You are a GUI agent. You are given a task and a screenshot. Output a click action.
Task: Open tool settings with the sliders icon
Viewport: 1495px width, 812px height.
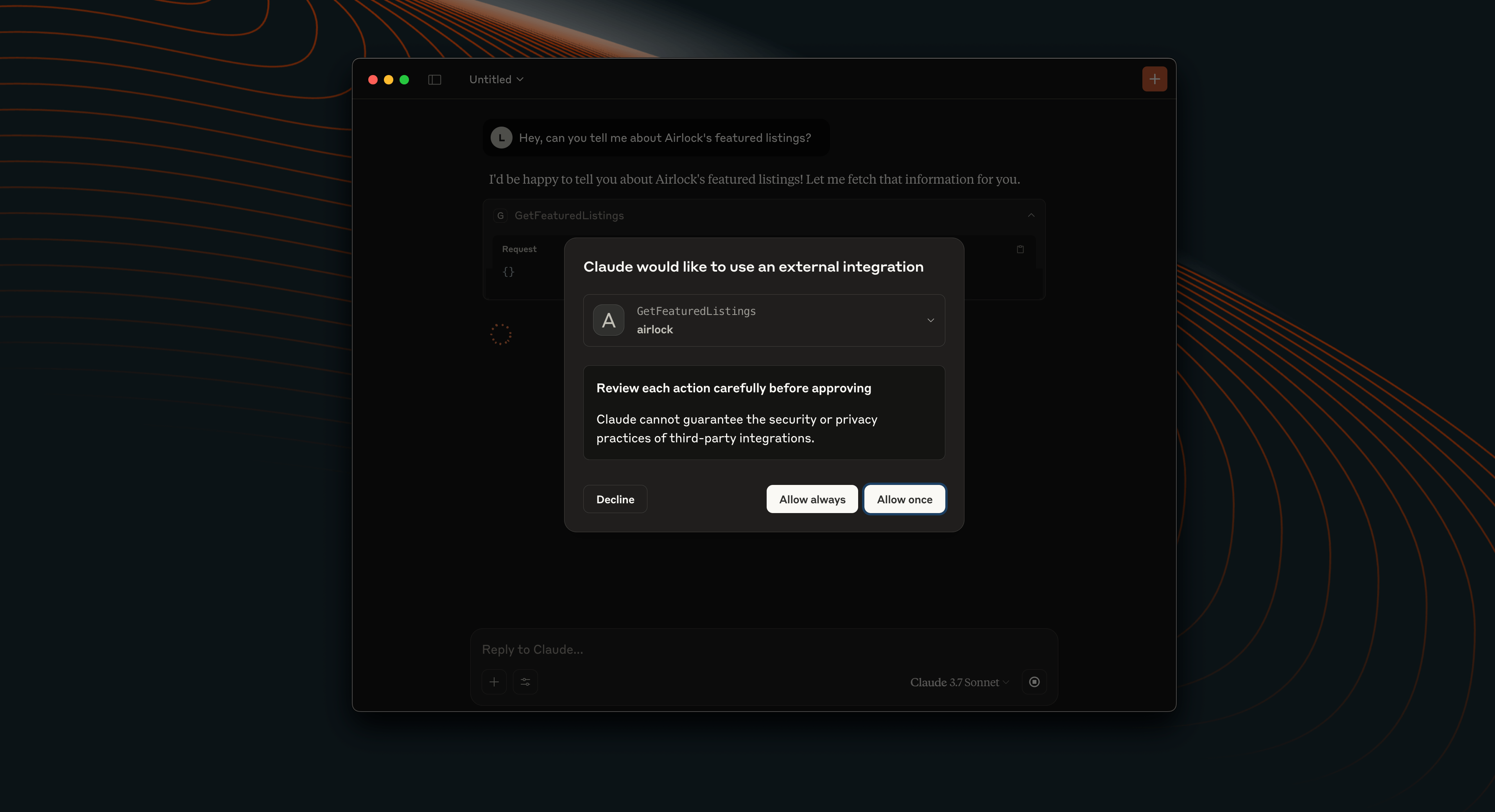(525, 681)
